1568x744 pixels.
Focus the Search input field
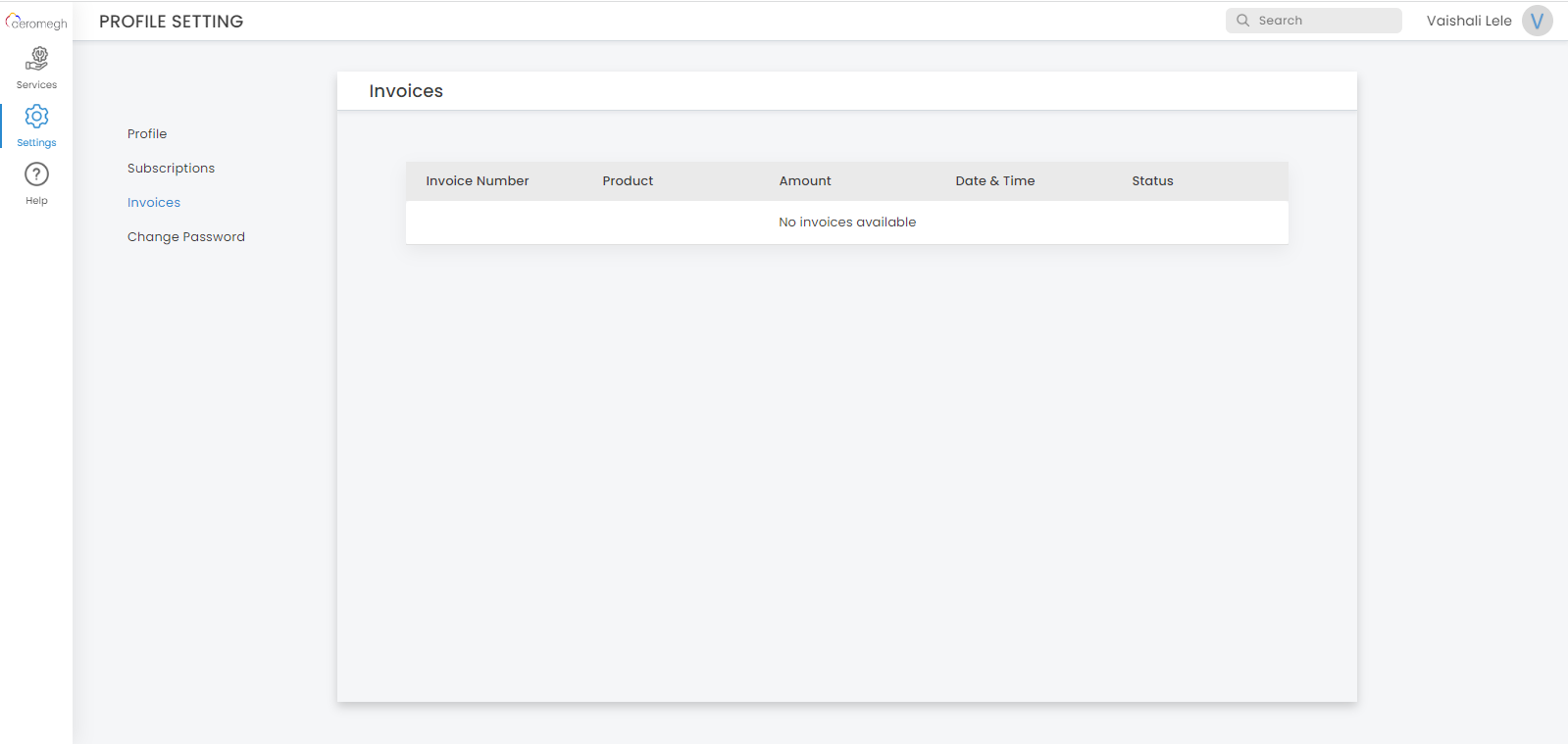tap(1324, 21)
